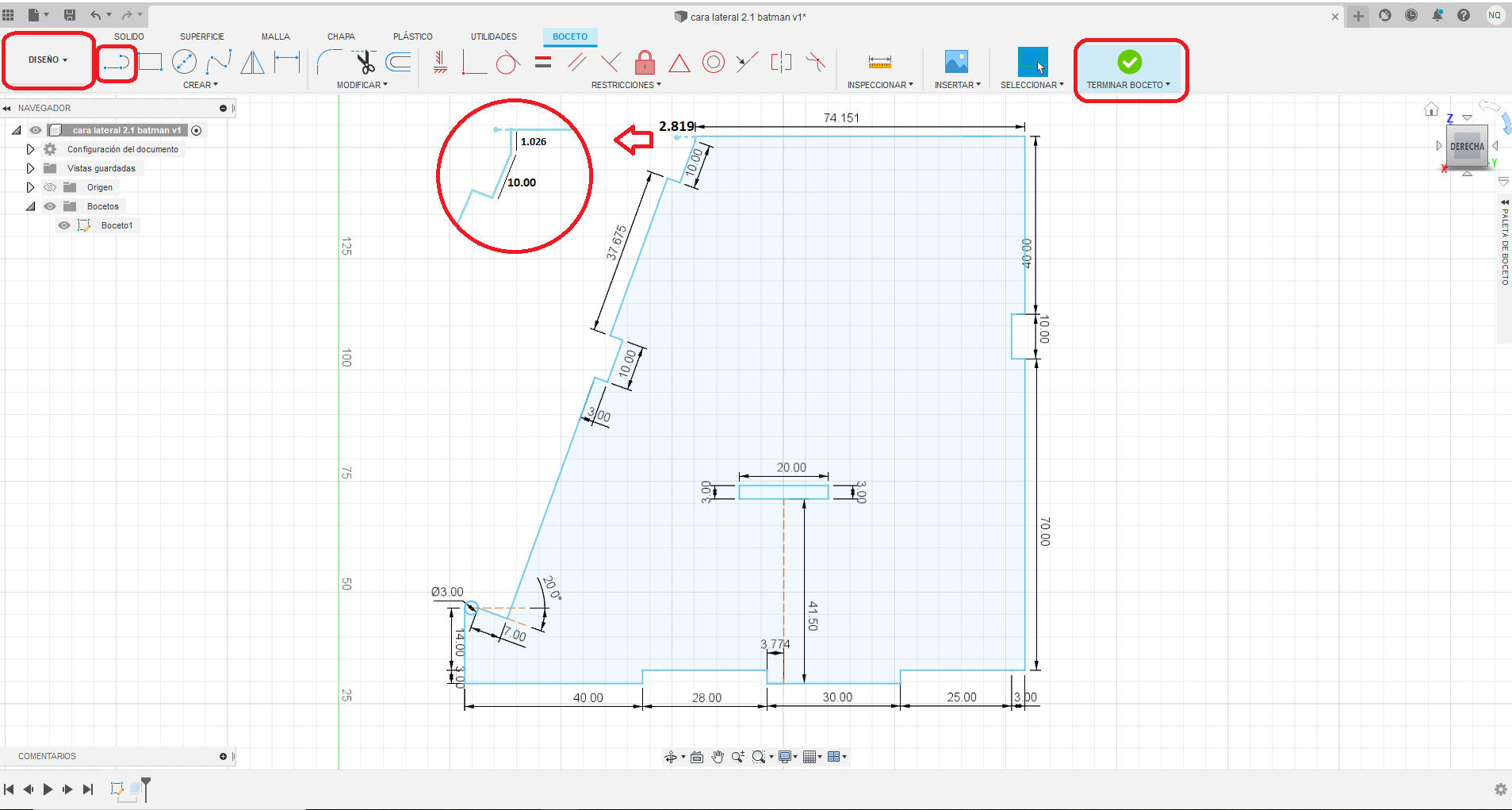Screen dimensions: 1512x810
Task: Click the DERECHA face of the ViewCube
Action: (x=1467, y=147)
